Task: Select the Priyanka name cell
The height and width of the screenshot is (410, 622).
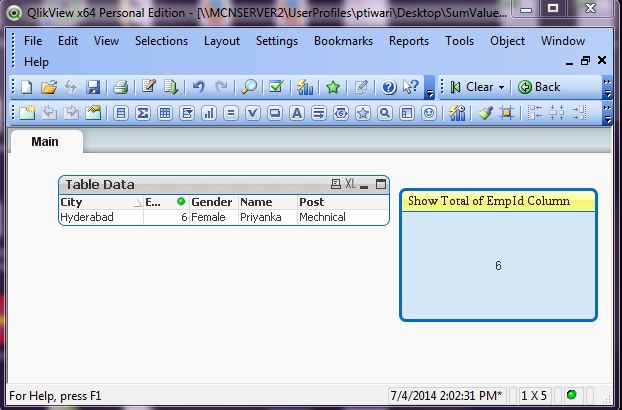Action: coord(268,217)
